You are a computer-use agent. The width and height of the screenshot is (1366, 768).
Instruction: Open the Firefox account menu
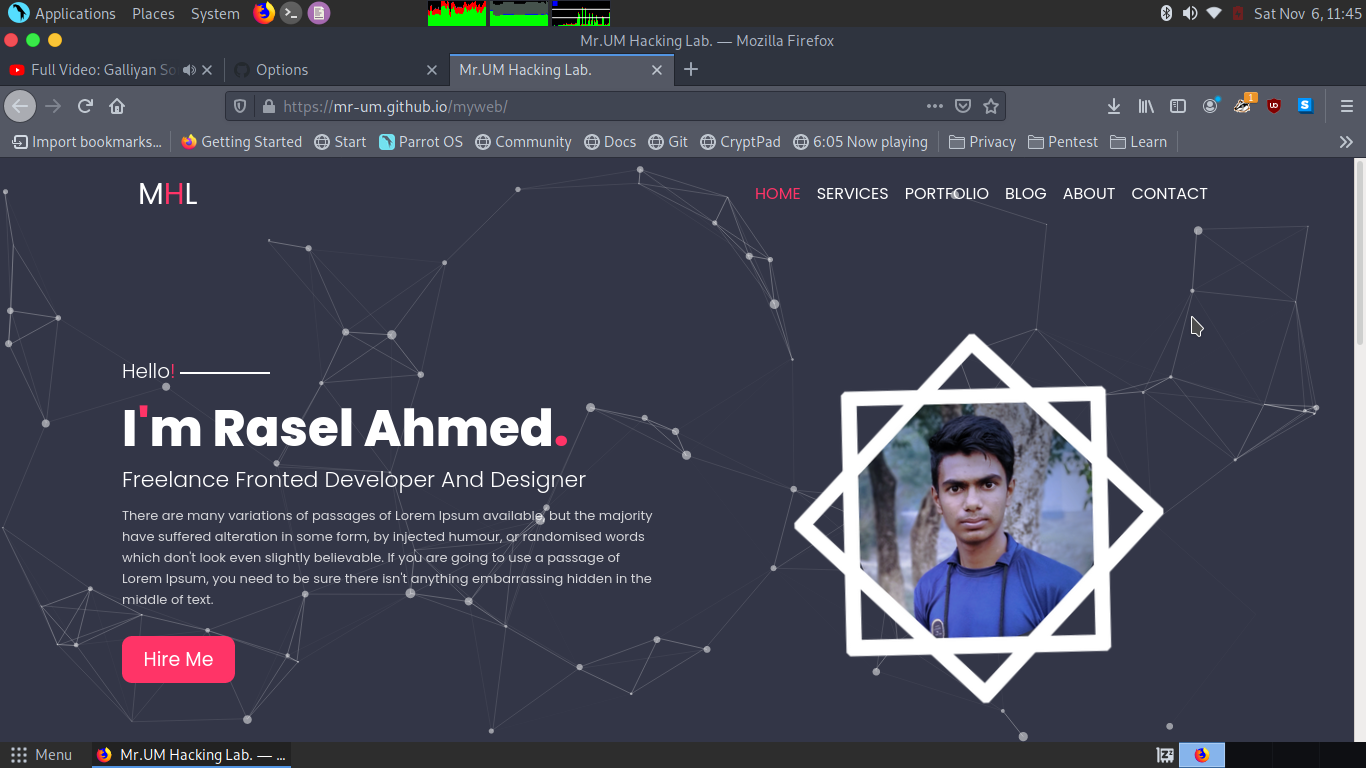[x=1210, y=106]
